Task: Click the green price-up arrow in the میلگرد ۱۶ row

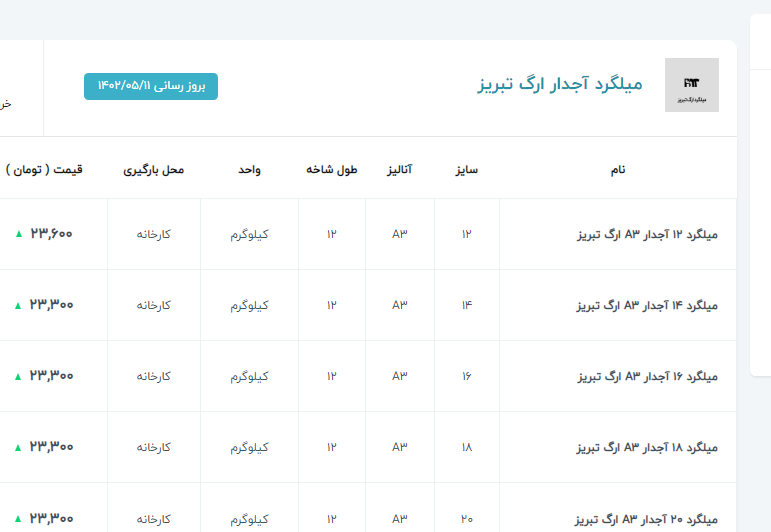Action: tap(18, 376)
